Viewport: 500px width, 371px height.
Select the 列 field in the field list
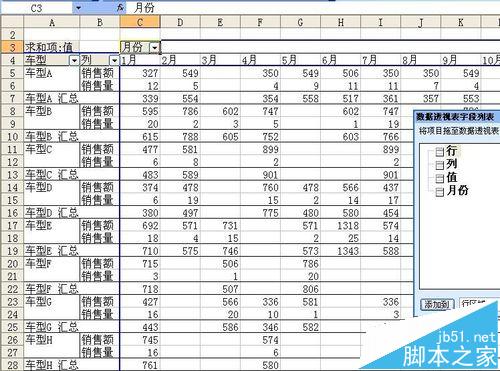click(x=451, y=164)
